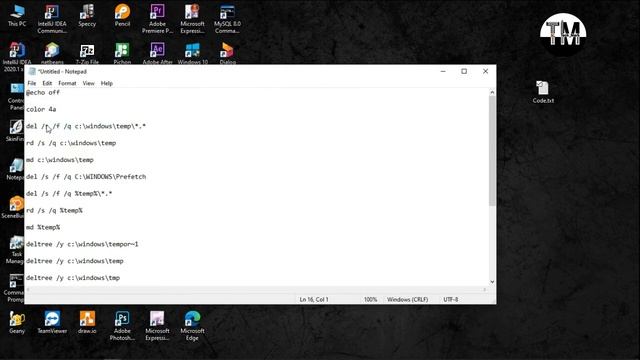This screenshot has height=360, width=640.
Task: Click 'UTF-8' encoding in status bar
Action: pos(451,300)
